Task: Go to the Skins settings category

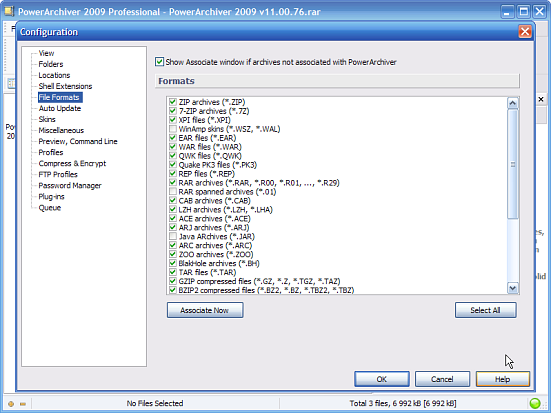Action: pyautogui.click(x=47, y=119)
